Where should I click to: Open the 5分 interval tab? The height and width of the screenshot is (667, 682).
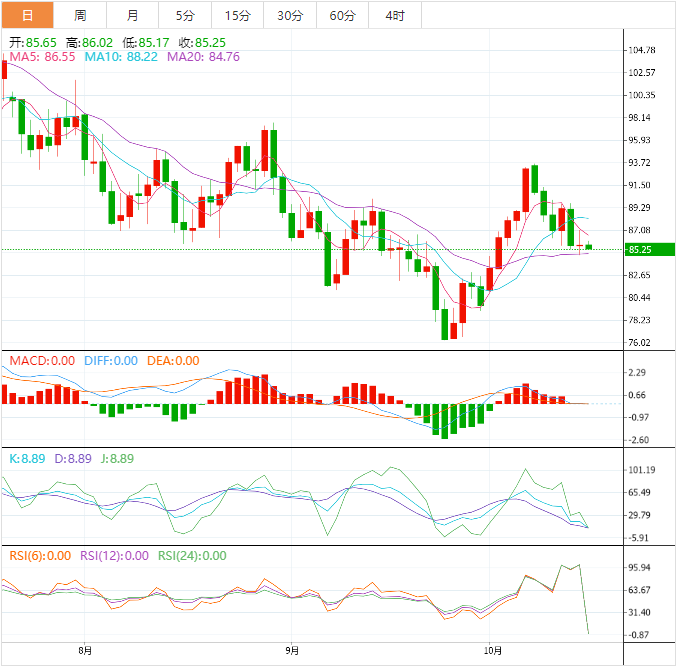point(185,15)
